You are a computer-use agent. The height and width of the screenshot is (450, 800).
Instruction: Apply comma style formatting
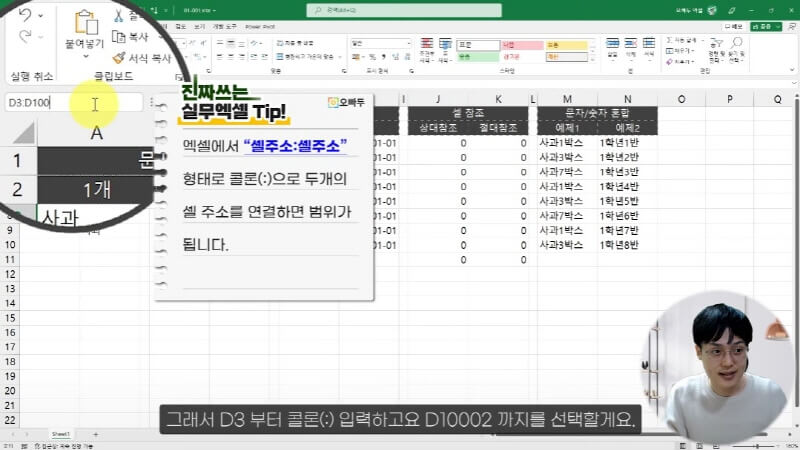383,57
